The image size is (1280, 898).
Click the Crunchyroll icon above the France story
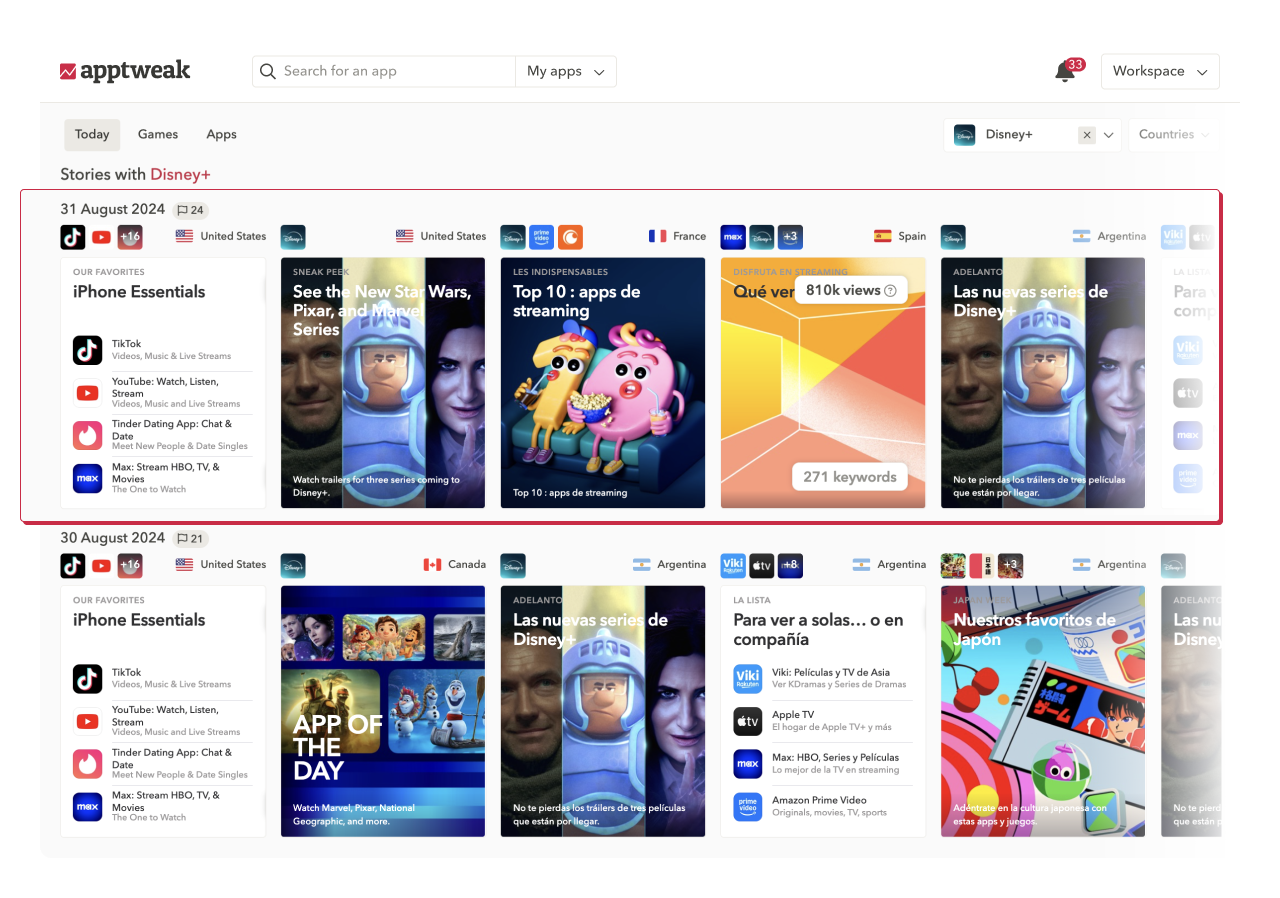click(570, 237)
